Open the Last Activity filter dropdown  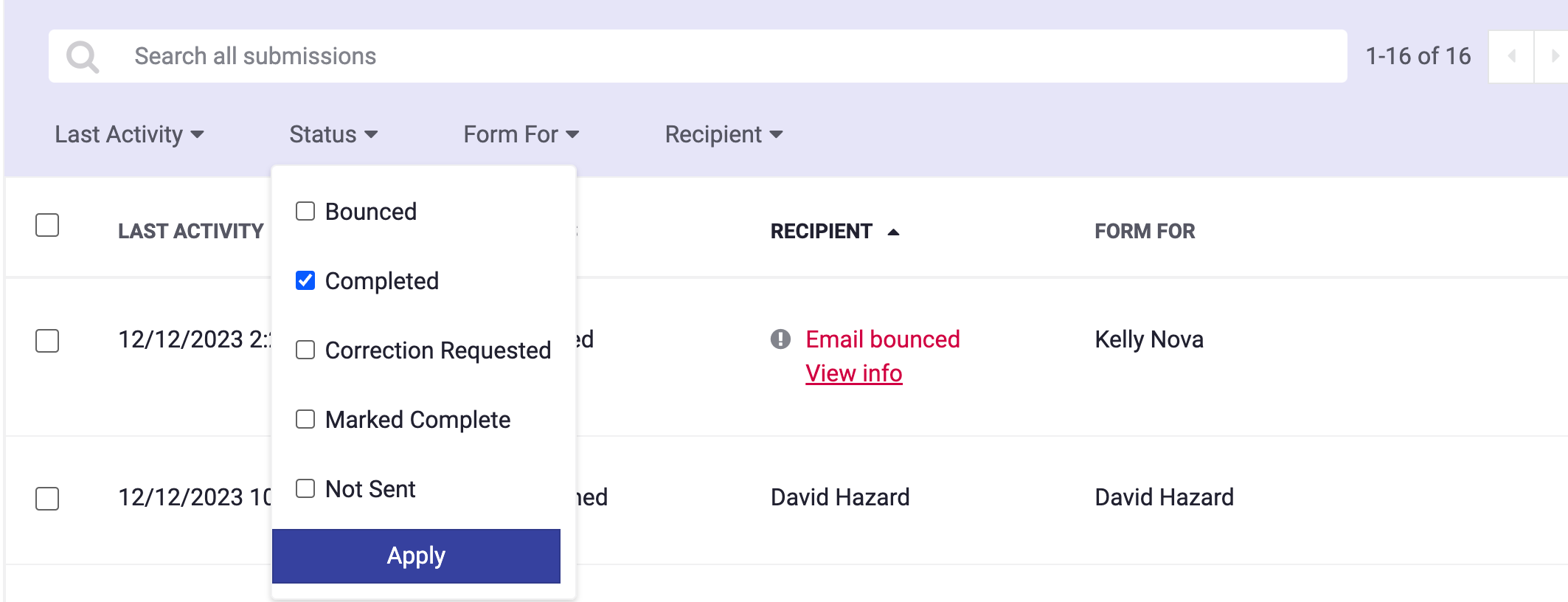click(129, 134)
